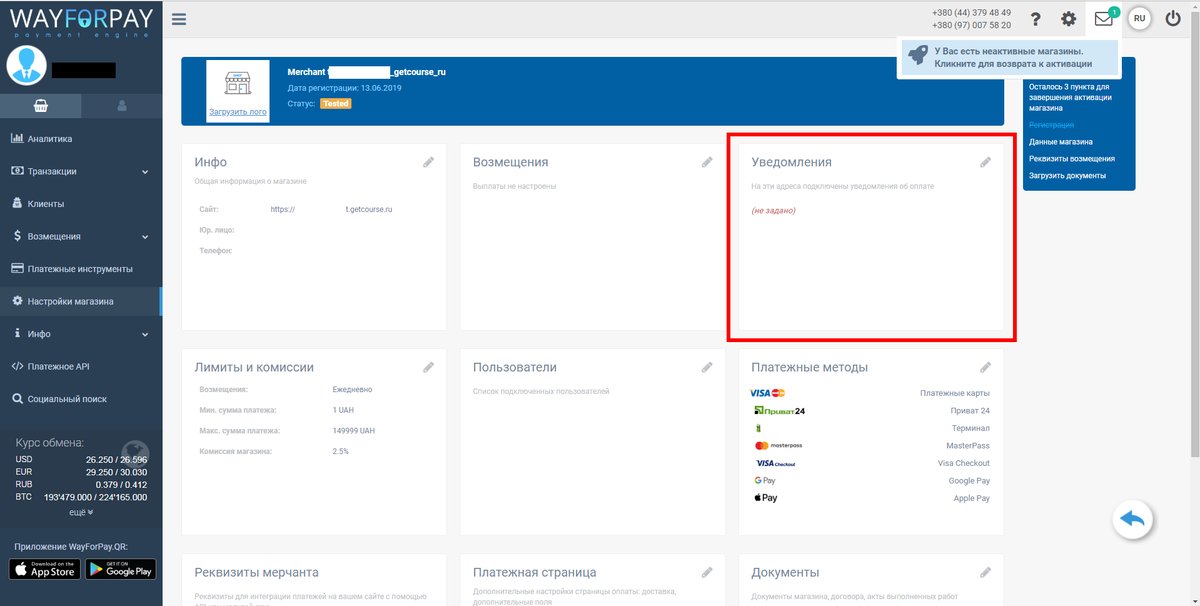Click the 1 UAH min payment value
The height and width of the screenshot is (606, 1200).
[343, 410]
